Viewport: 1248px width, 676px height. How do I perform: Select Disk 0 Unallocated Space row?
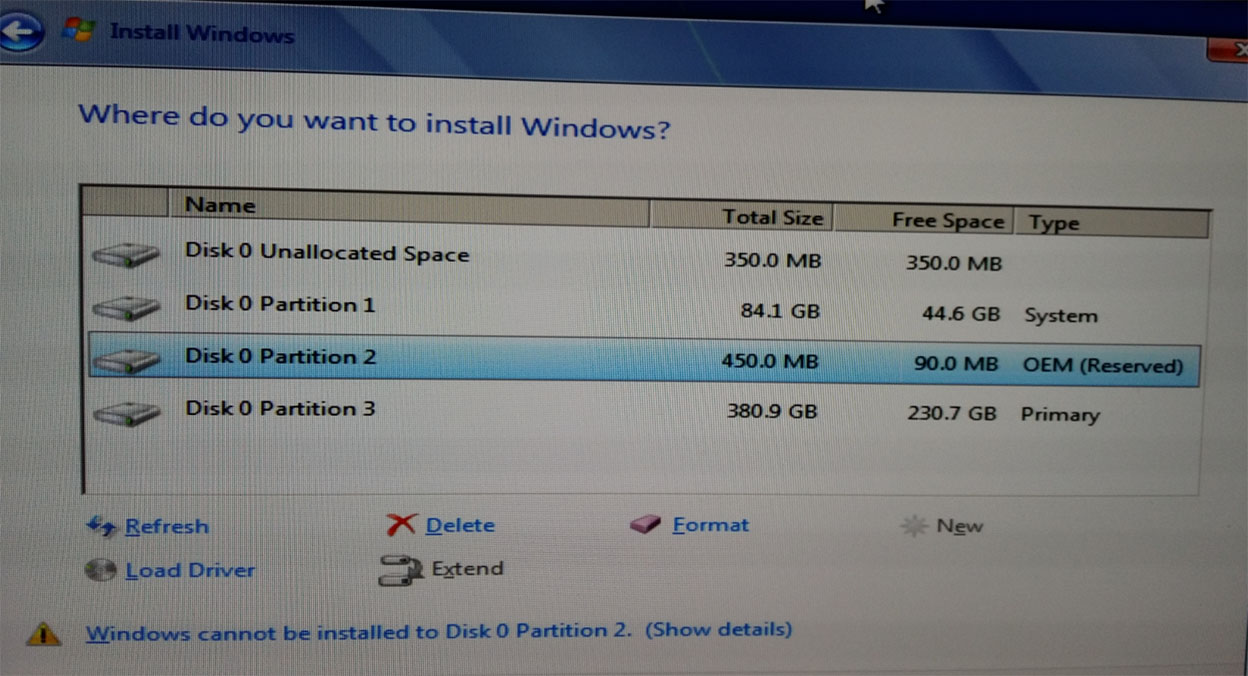[x=642, y=257]
